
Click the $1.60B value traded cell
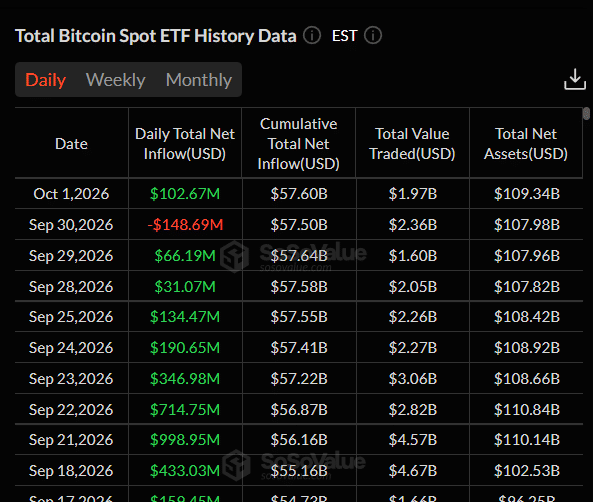(413, 256)
